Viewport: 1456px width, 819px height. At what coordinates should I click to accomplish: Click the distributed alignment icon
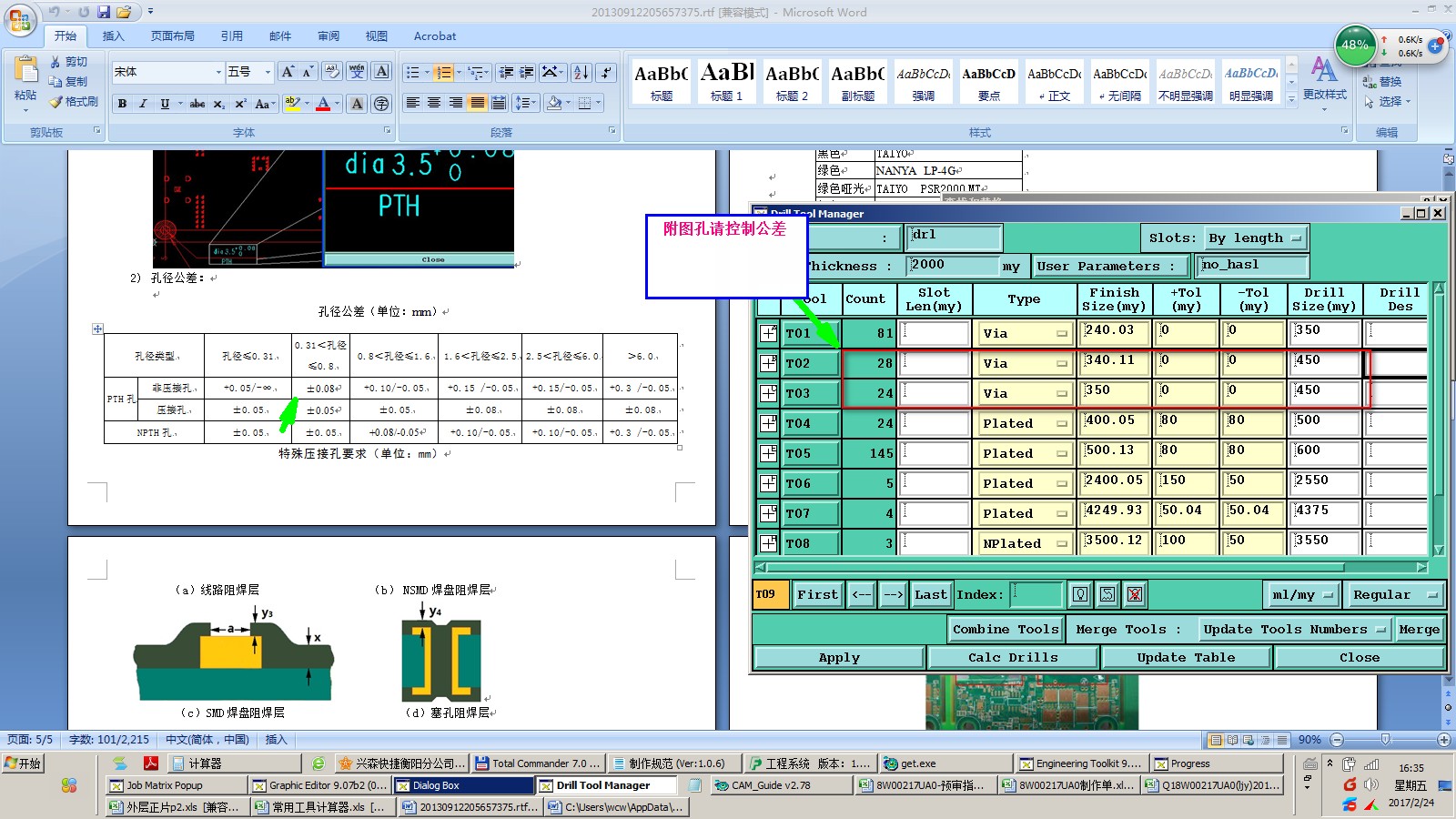(x=499, y=103)
